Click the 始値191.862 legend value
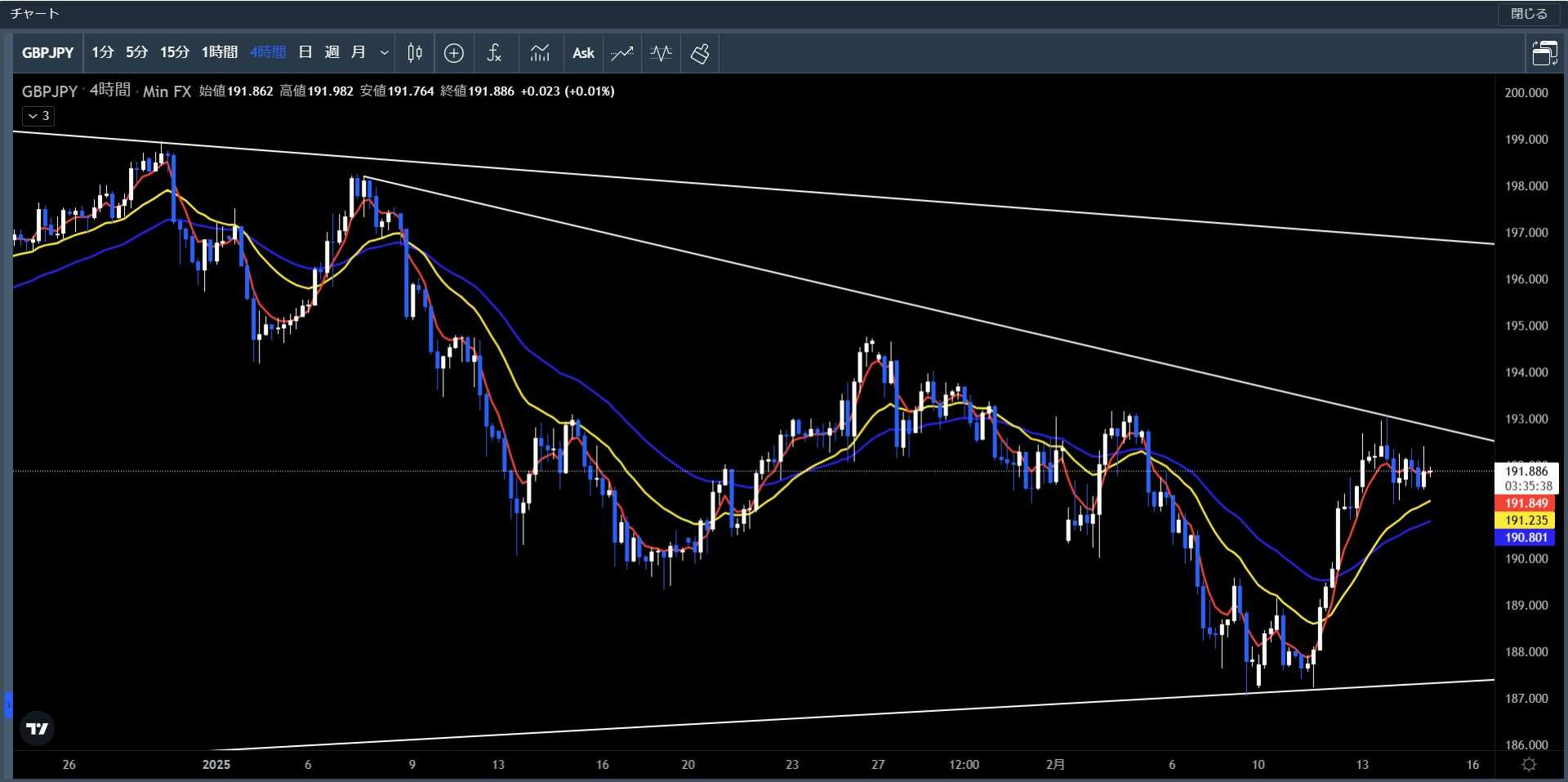Viewport: 1568px width, 782px height. (237, 91)
